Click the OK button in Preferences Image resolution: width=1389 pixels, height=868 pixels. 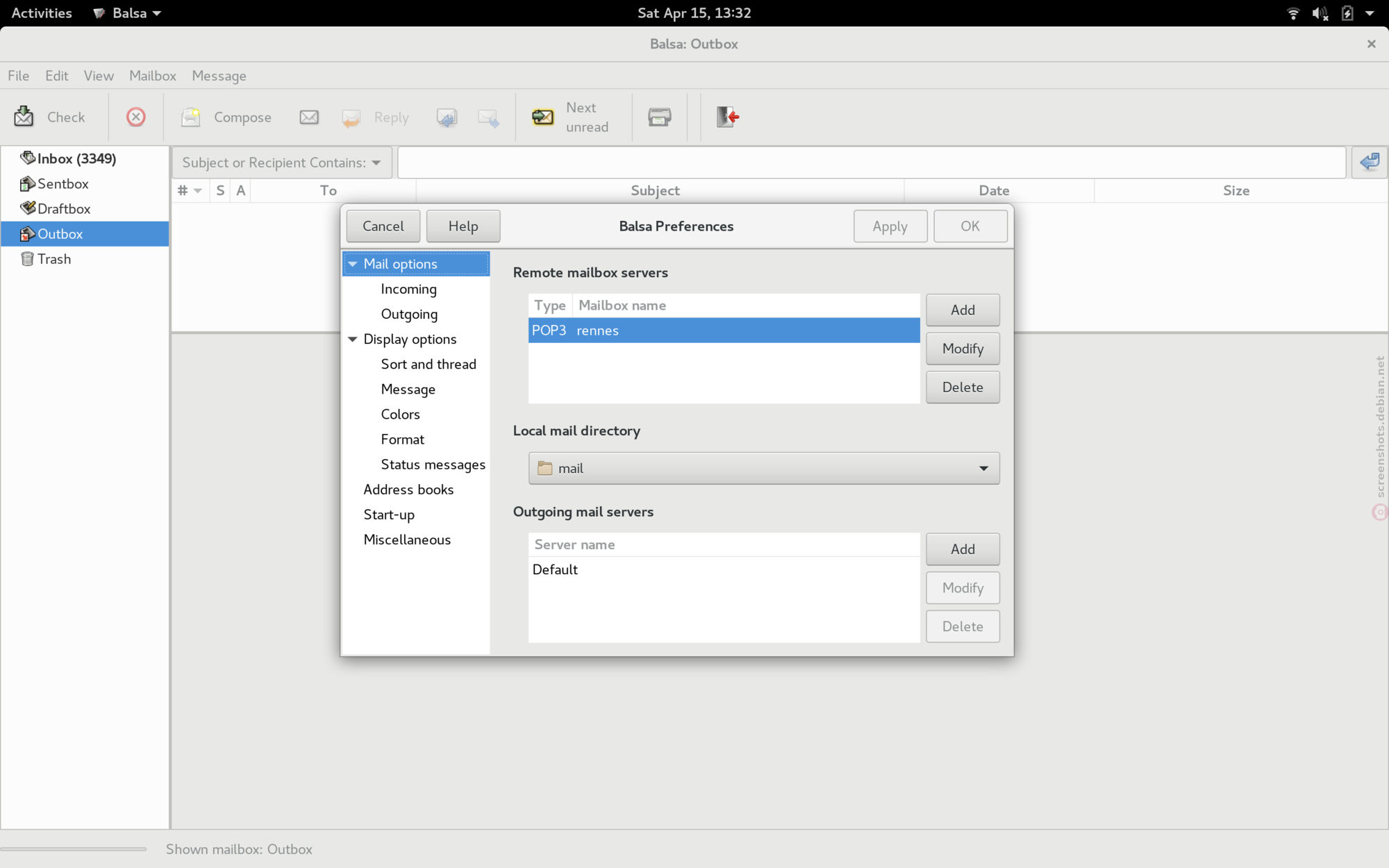(970, 226)
